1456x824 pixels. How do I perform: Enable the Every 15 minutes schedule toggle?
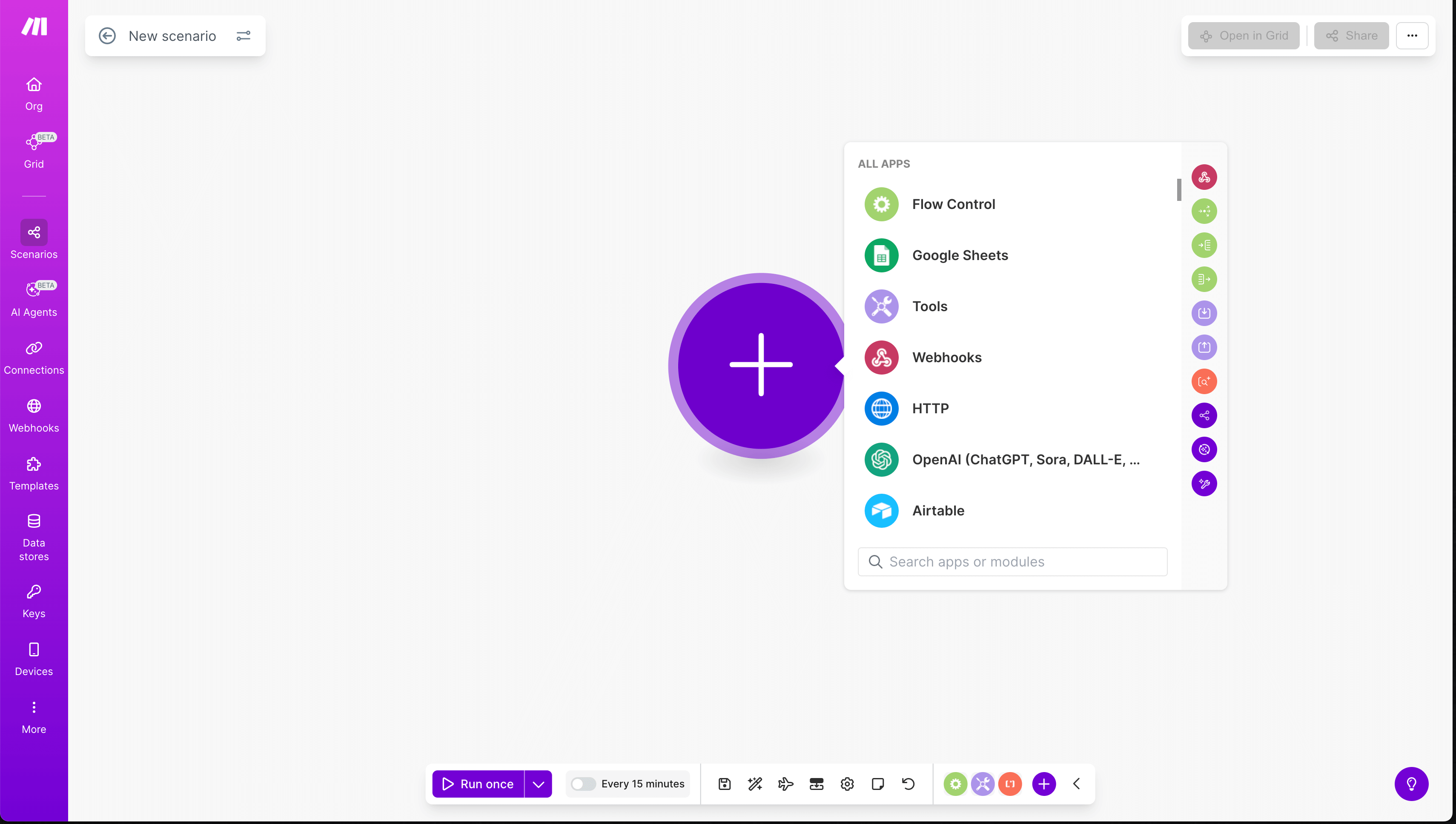[x=582, y=784]
